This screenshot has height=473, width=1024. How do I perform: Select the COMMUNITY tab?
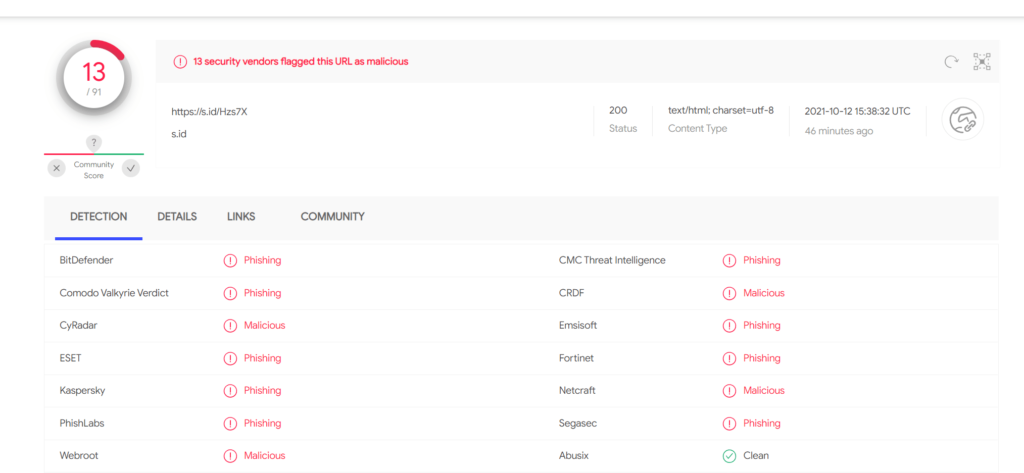[332, 217]
